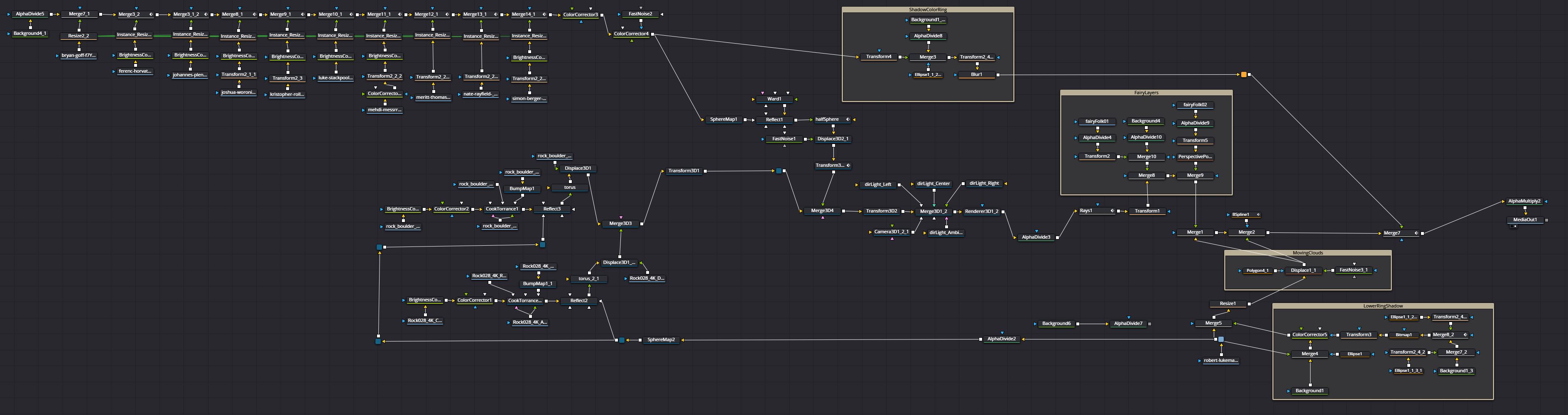The image size is (1568, 415).
Task: Select the AlphaDivide8 node
Action: point(928,36)
